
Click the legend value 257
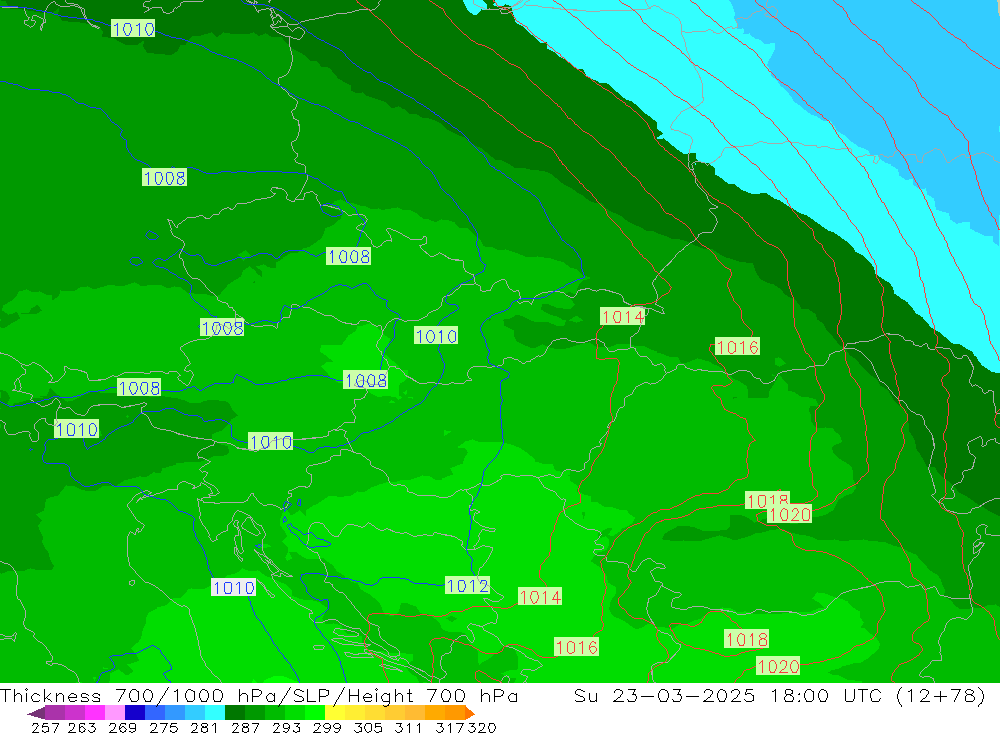coord(45,727)
